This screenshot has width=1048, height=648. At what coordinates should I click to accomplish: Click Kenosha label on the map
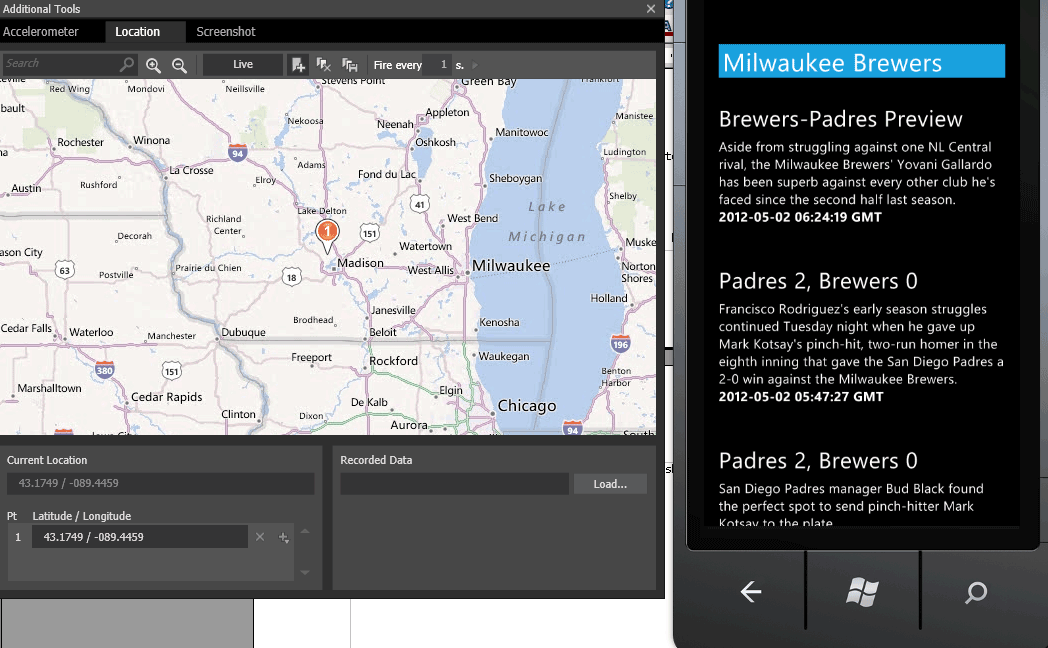[x=499, y=322]
